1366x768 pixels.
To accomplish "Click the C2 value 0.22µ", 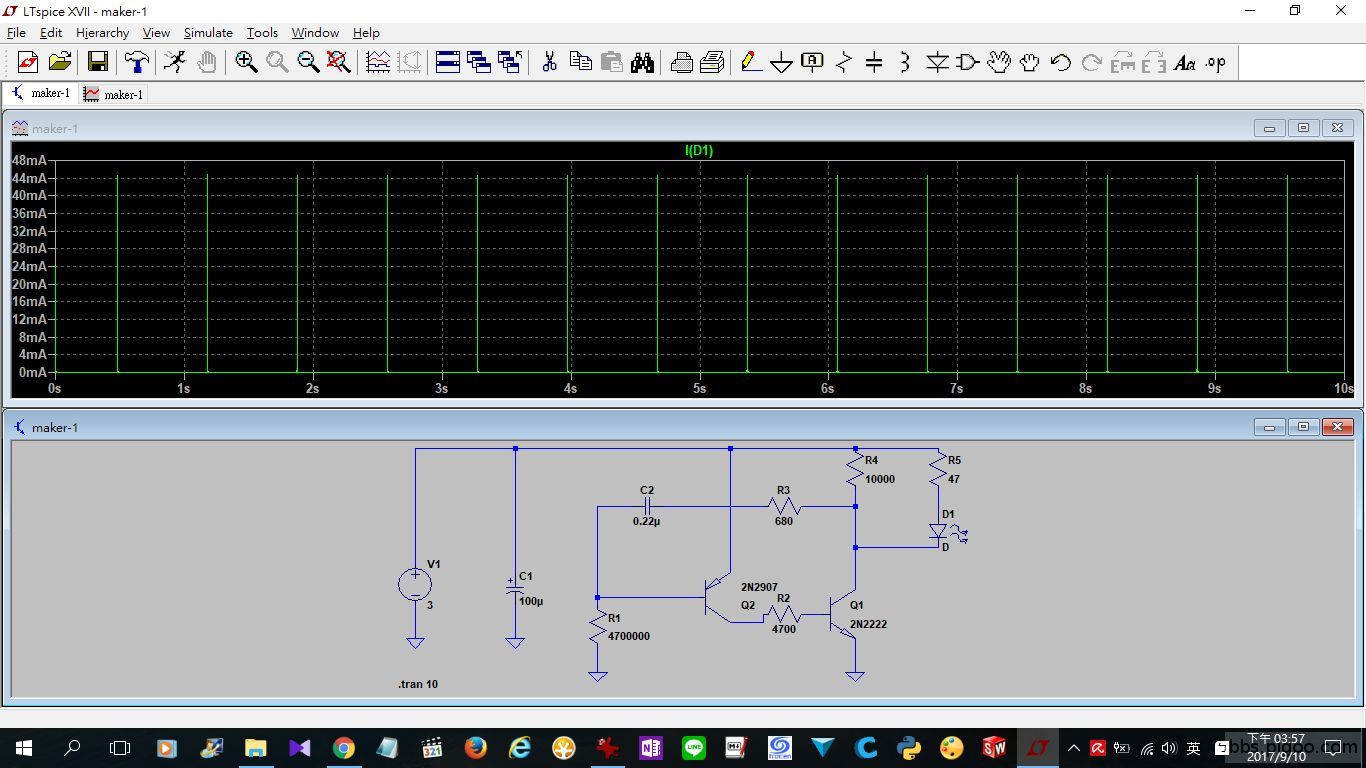I will point(646,521).
